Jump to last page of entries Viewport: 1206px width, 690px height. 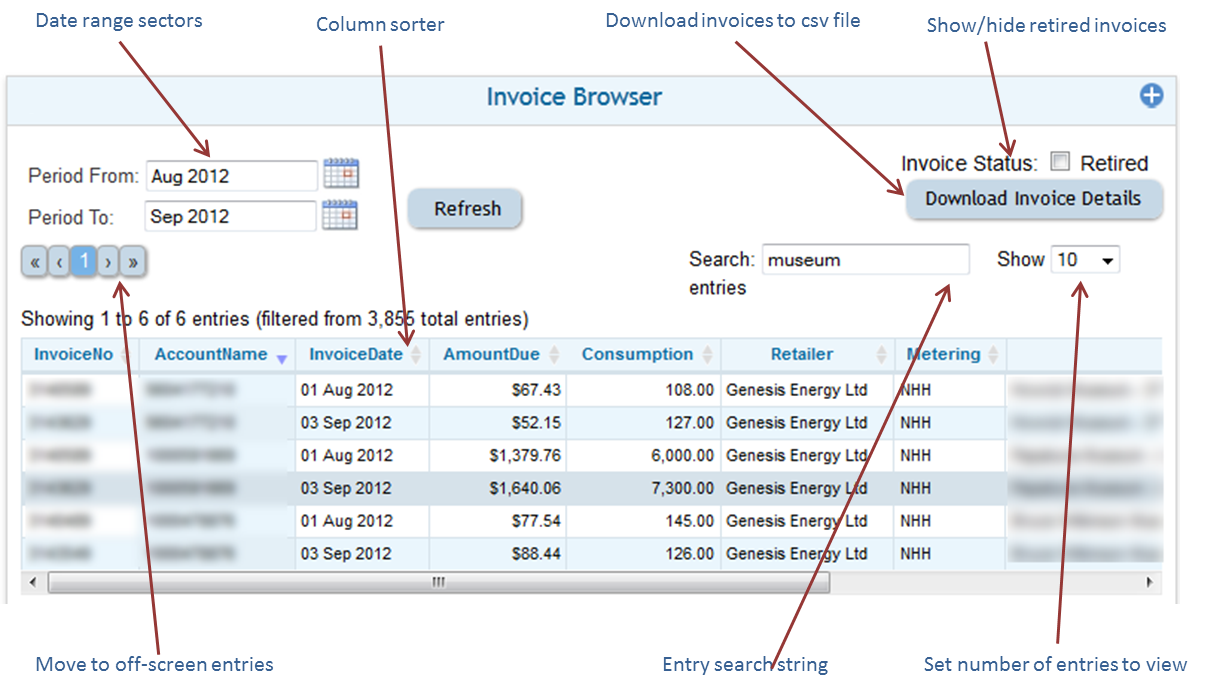click(133, 262)
